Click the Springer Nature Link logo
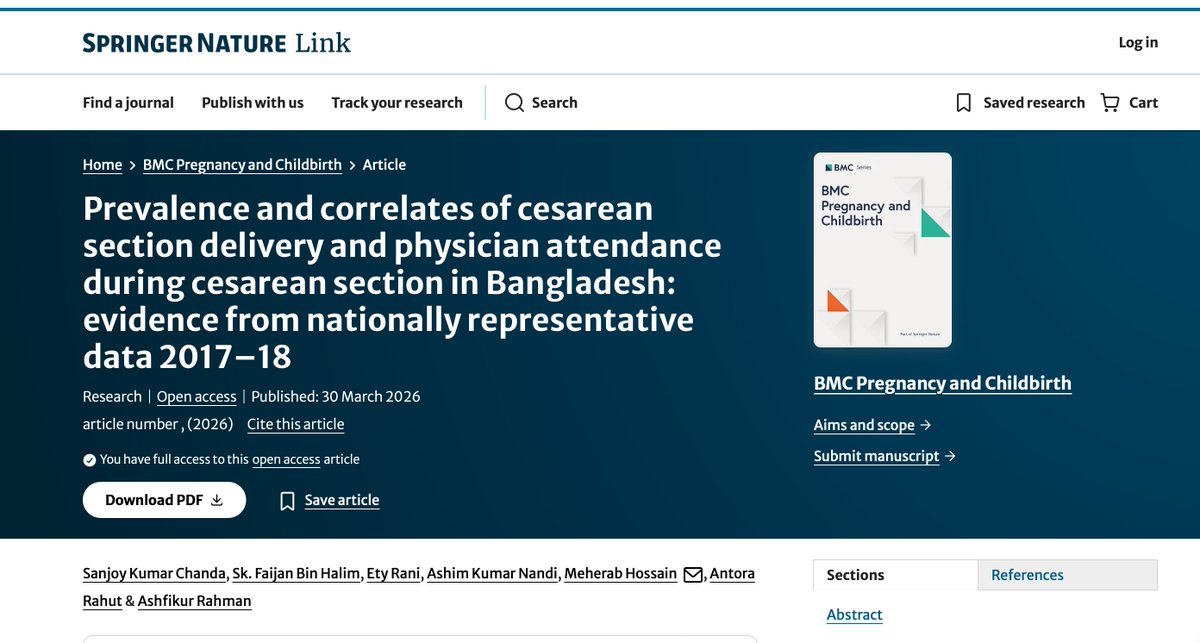Viewport: 1200px width, 643px height. click(x=217, y=42)
